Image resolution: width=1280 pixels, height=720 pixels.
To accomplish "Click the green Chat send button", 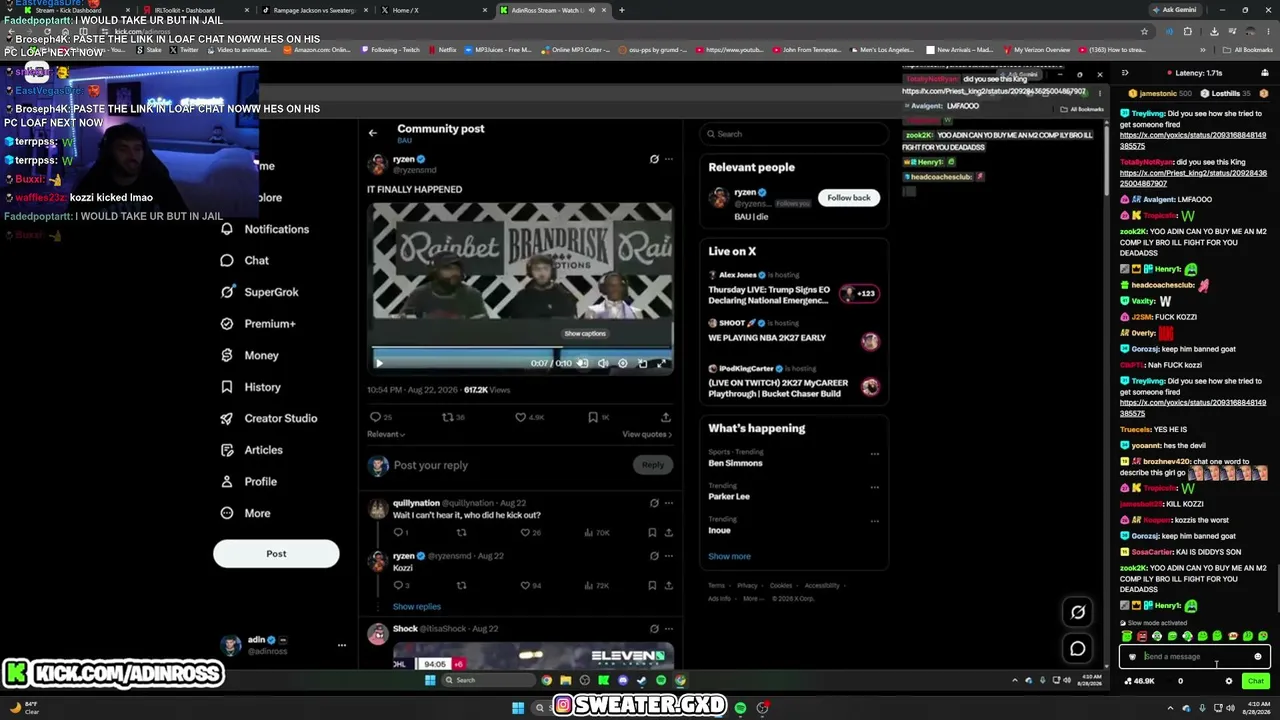I will point(1256,681).
